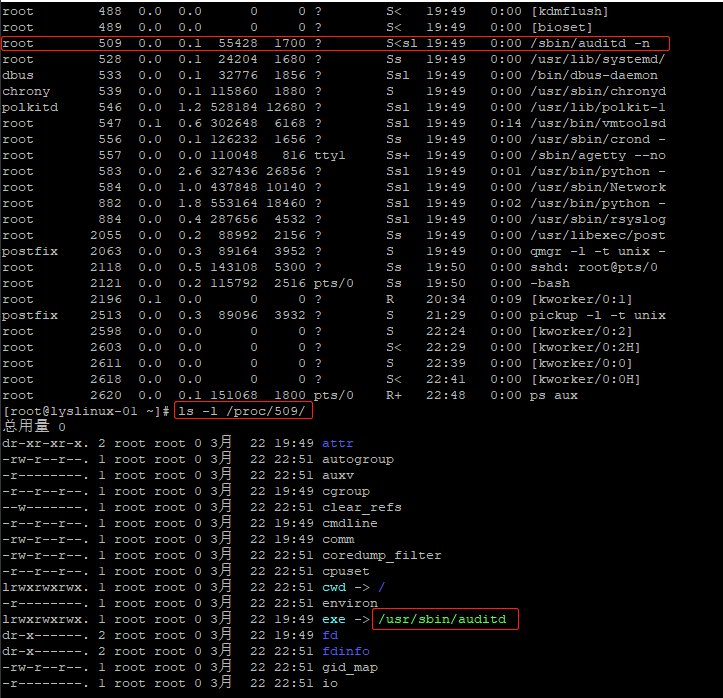Select the cgroup file name
The image size is (723, 698).
pyautogui.click(x=345, y=491)
